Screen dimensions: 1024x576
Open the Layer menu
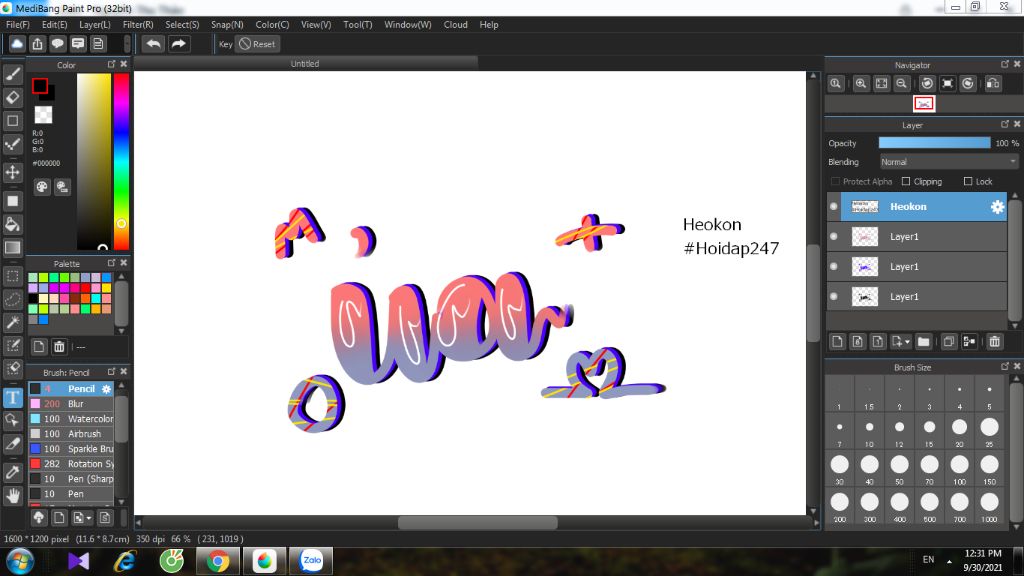[x=95, y=25]
